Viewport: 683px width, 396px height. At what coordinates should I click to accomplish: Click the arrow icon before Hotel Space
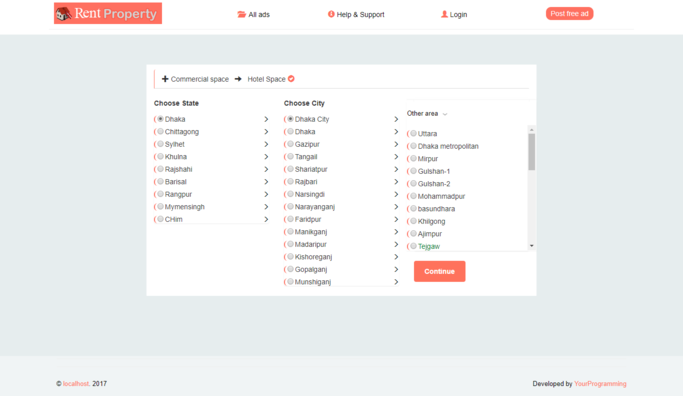238,79
